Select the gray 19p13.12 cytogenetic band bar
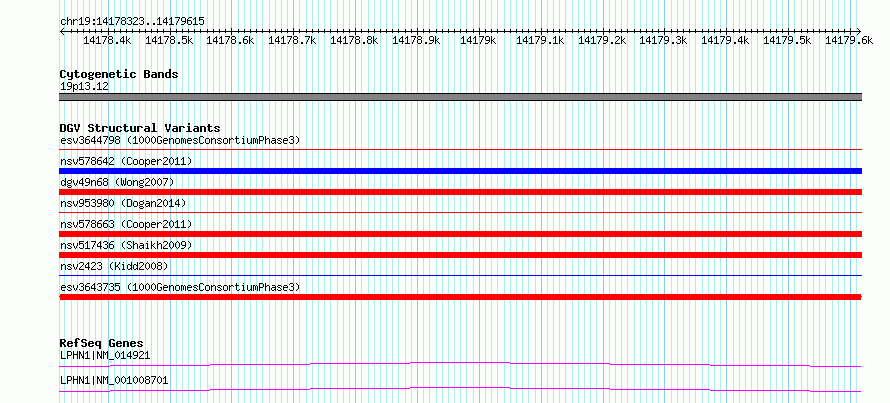Screen dimensions: 890x403 coord(460,97)
